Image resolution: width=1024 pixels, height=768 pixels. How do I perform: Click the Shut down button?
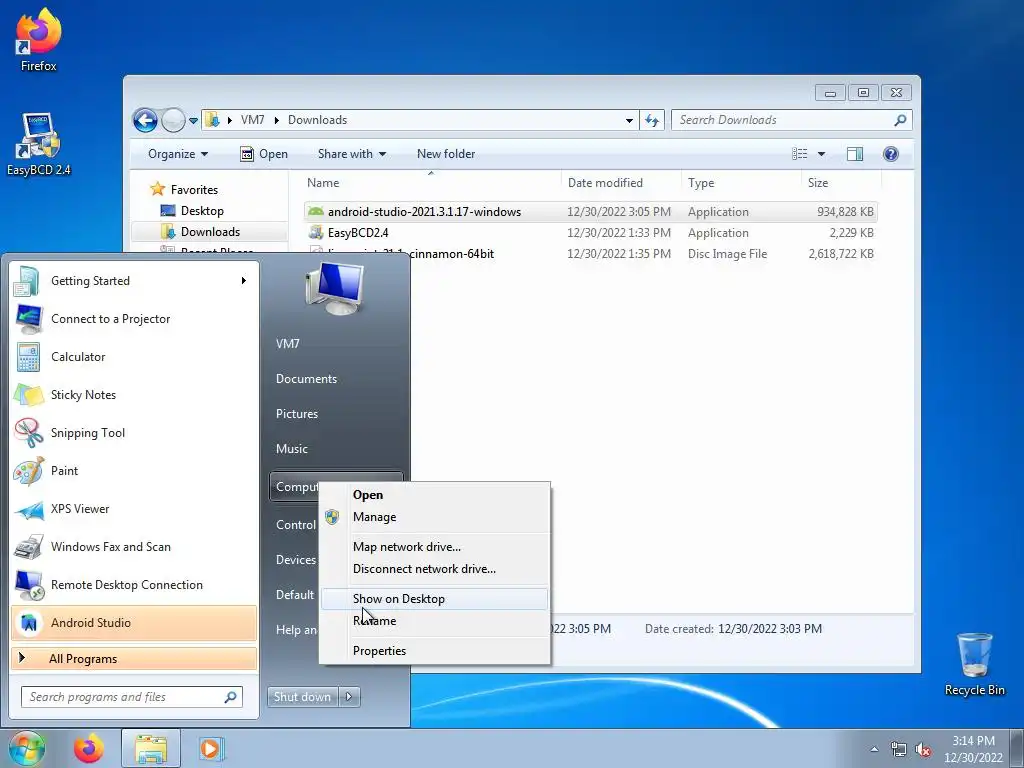[302, 697]
